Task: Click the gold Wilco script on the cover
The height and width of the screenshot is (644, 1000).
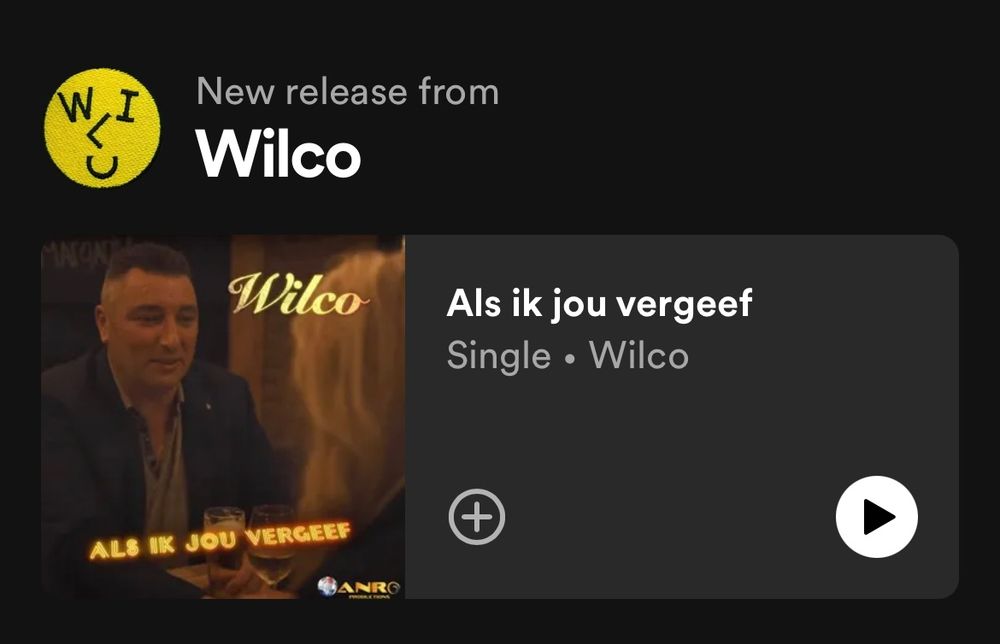Action: [298, 295]
